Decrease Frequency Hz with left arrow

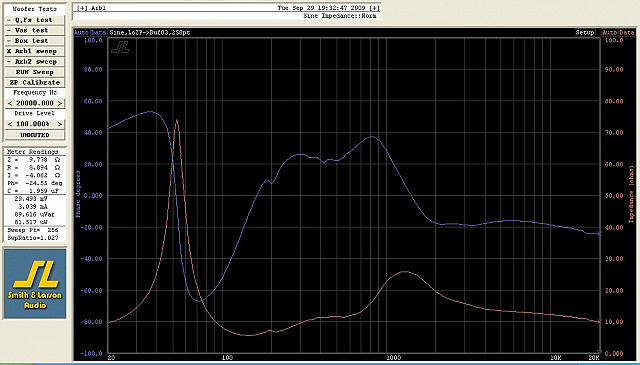(x=10, y=103)
